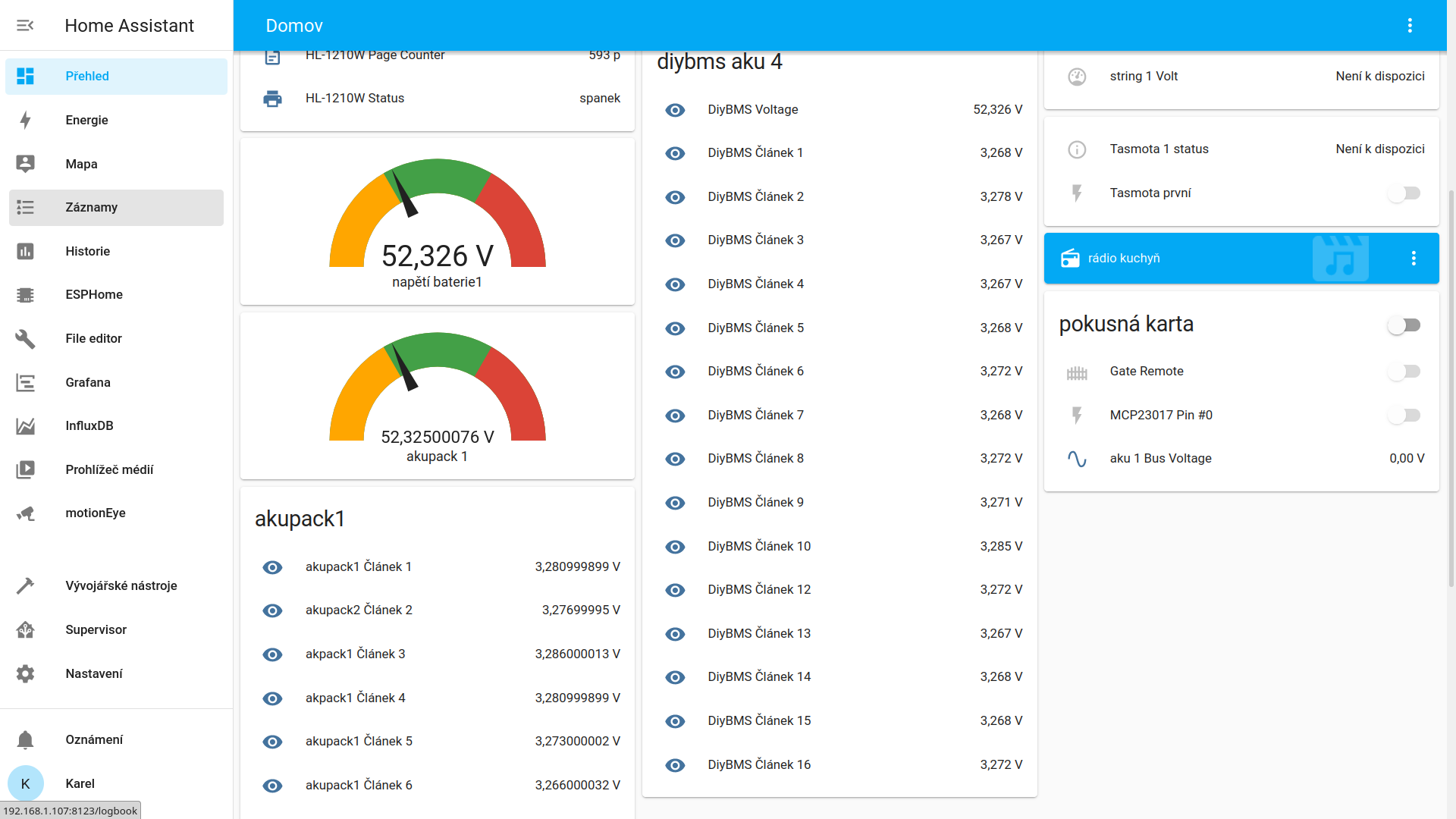Click the Vývojářské nástroje hammer icon

[x=25, y=585]
